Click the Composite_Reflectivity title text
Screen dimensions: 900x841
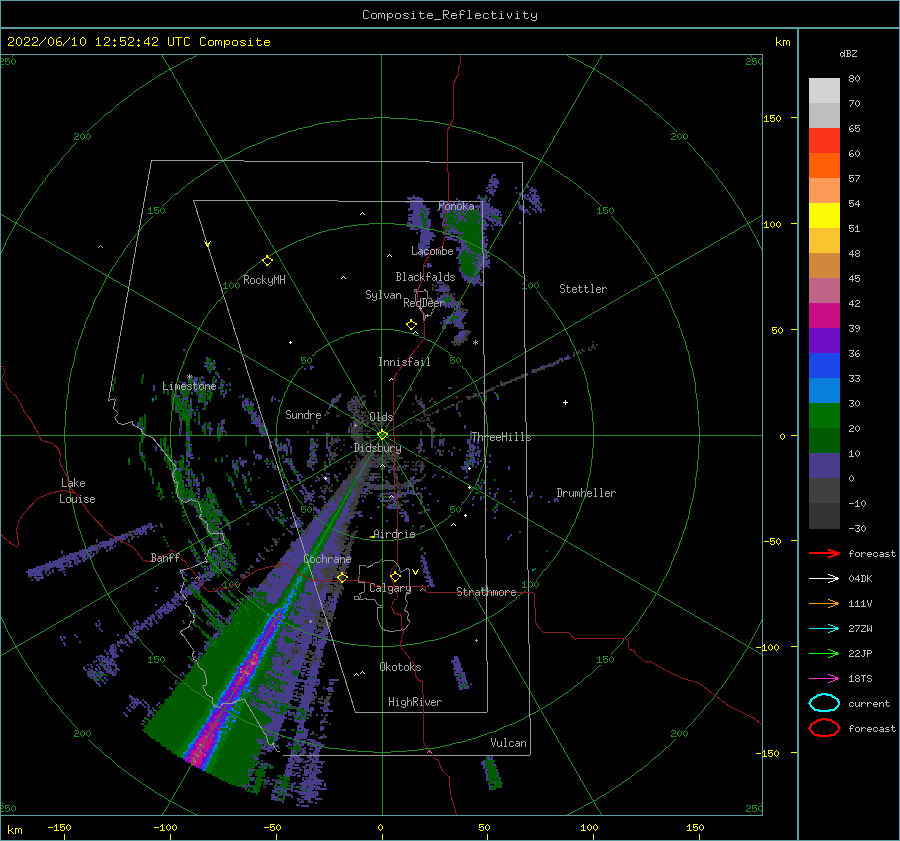click(x=449, y=15)
